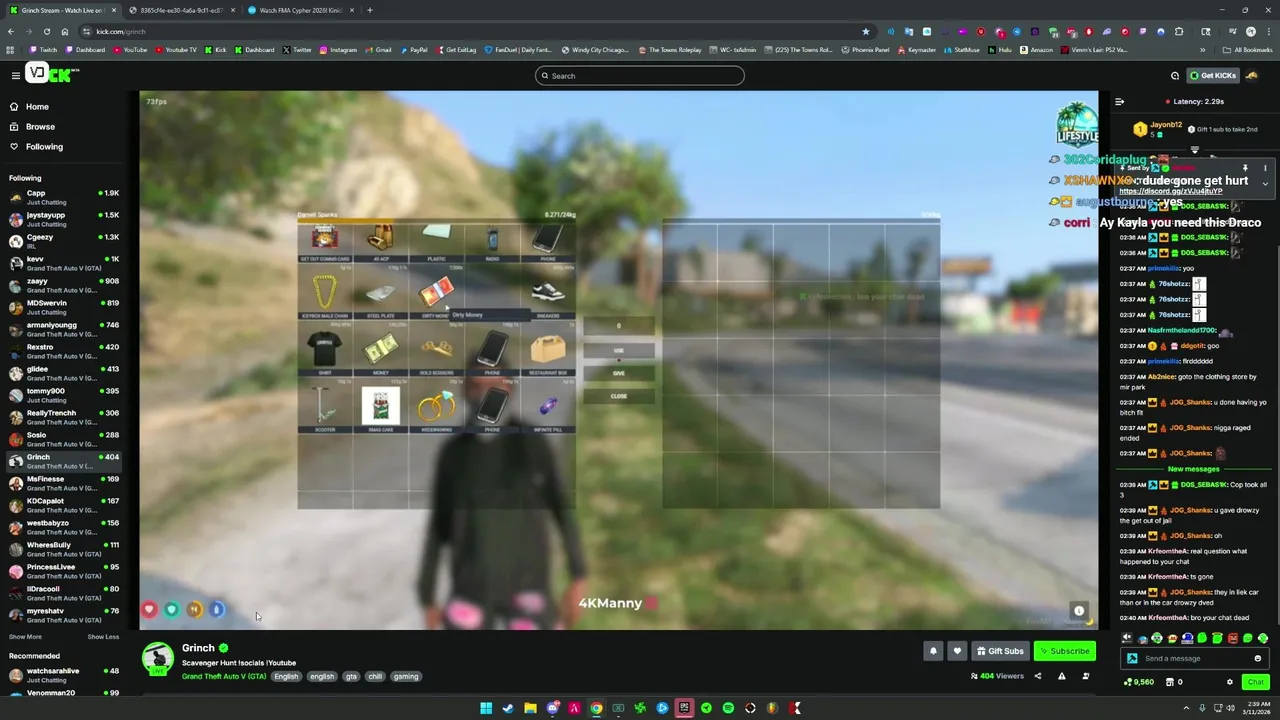The height and width of the screenshot is (720, 1280).
Task: Open Spotify from the taskbar
Action: 728,708
